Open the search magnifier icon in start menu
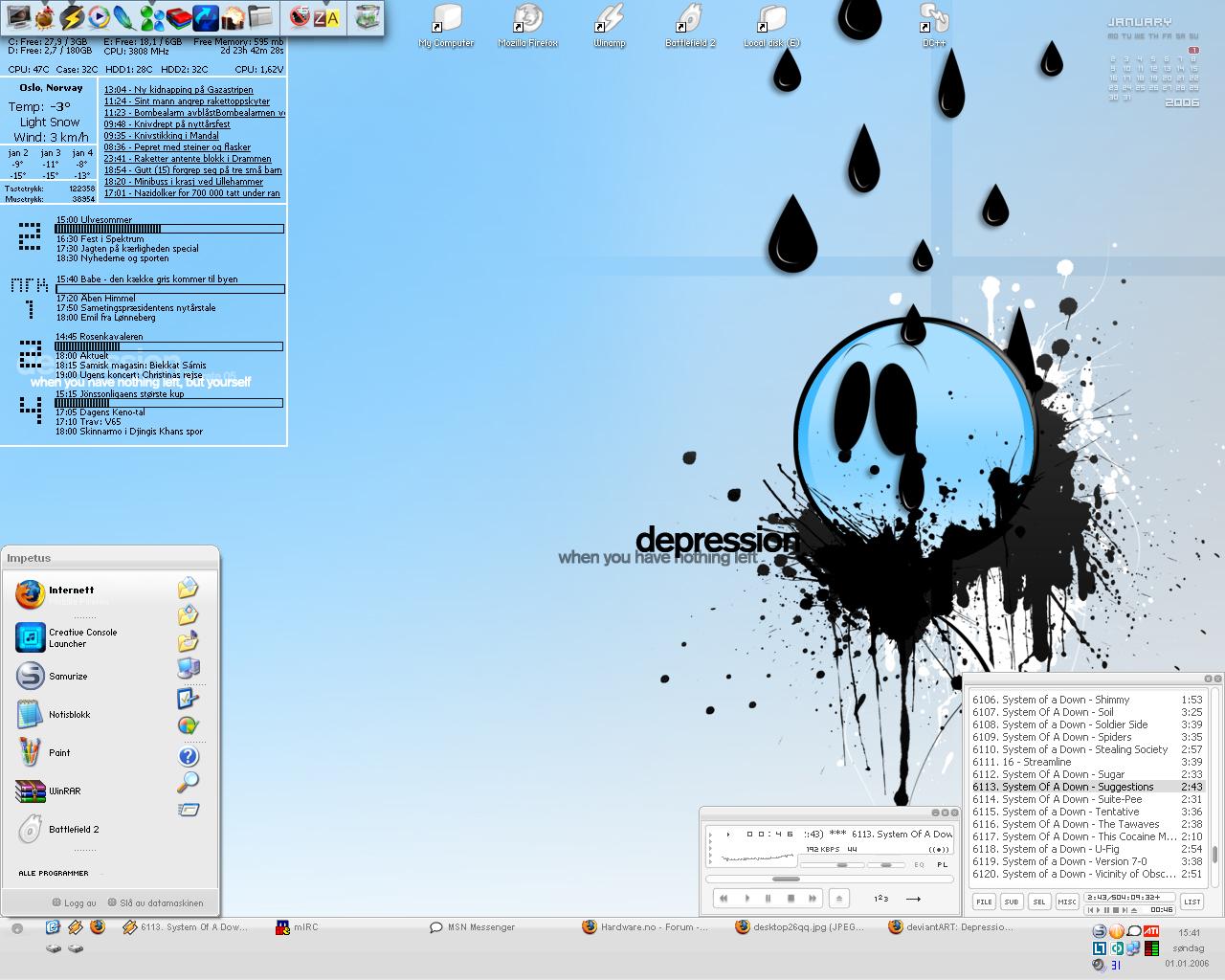Image resolution: width=1225 pixels, height=980 pixels. tap(189, 783)
